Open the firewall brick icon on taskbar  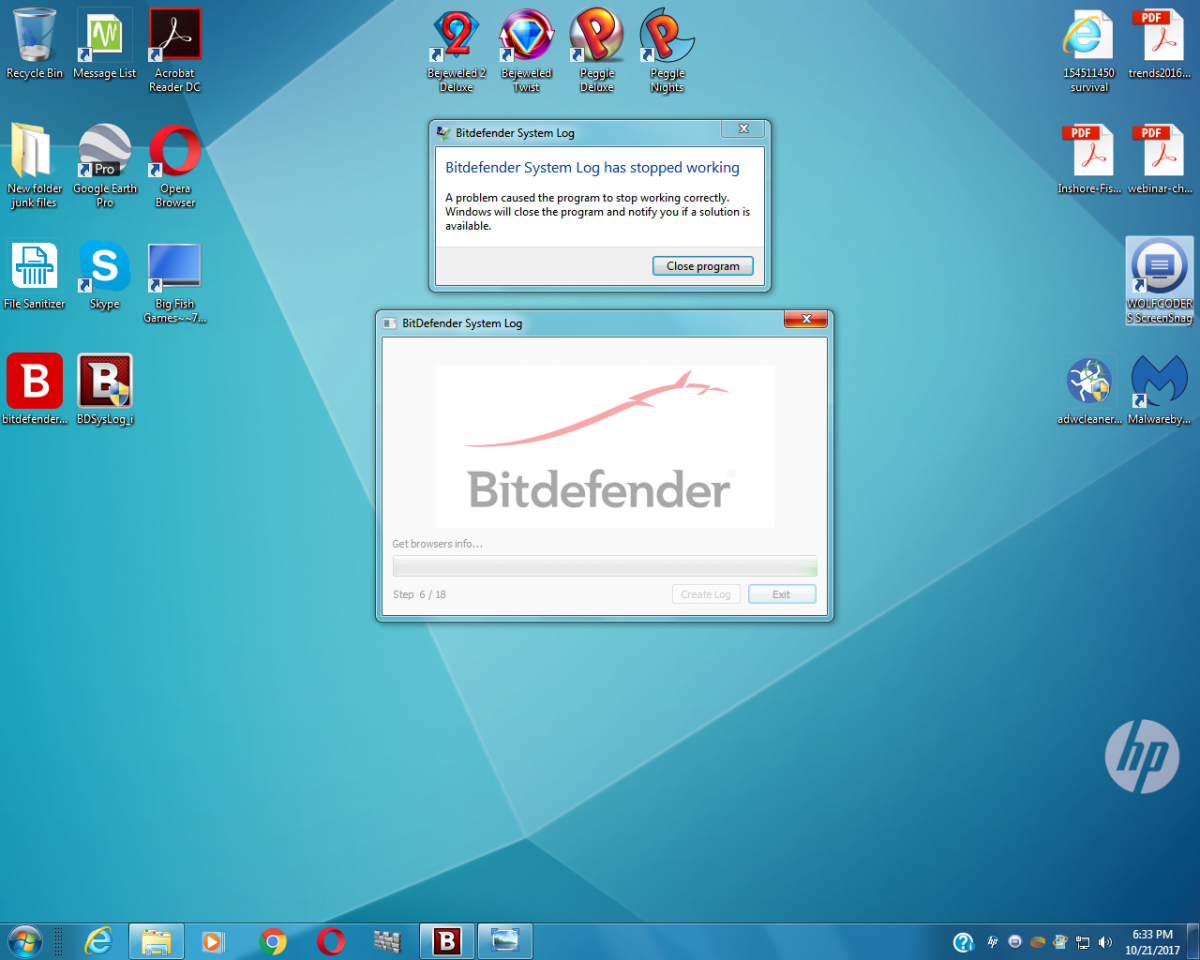(388, 941)
